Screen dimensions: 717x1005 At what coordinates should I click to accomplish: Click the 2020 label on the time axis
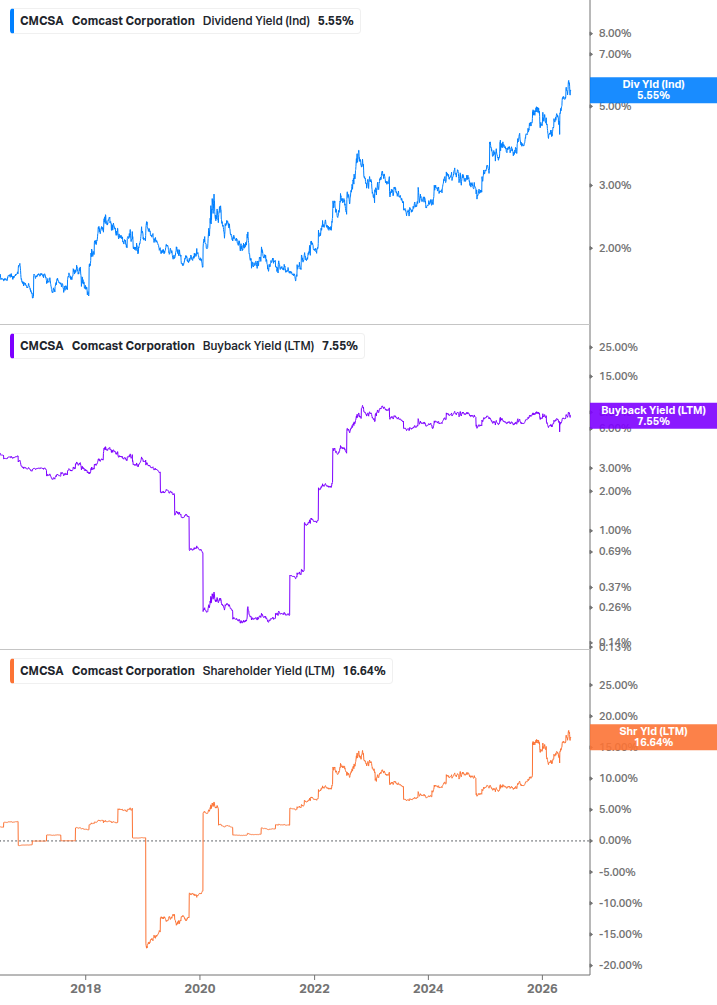(x=200, y=988)
